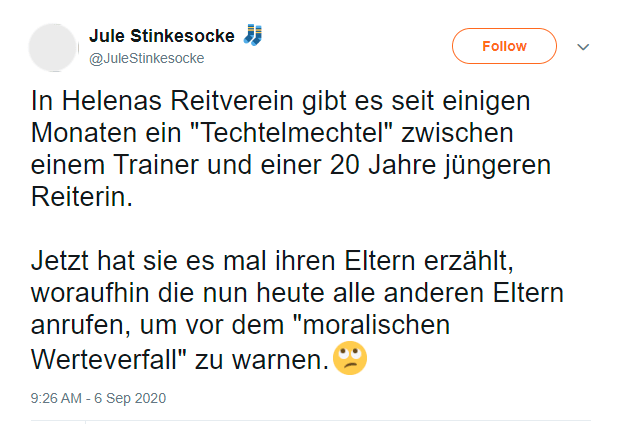The height and width of the screenshot is (424, 624).
Task: Click the first line mentioning Helenas Reitverein
Action: click(265, 102)
